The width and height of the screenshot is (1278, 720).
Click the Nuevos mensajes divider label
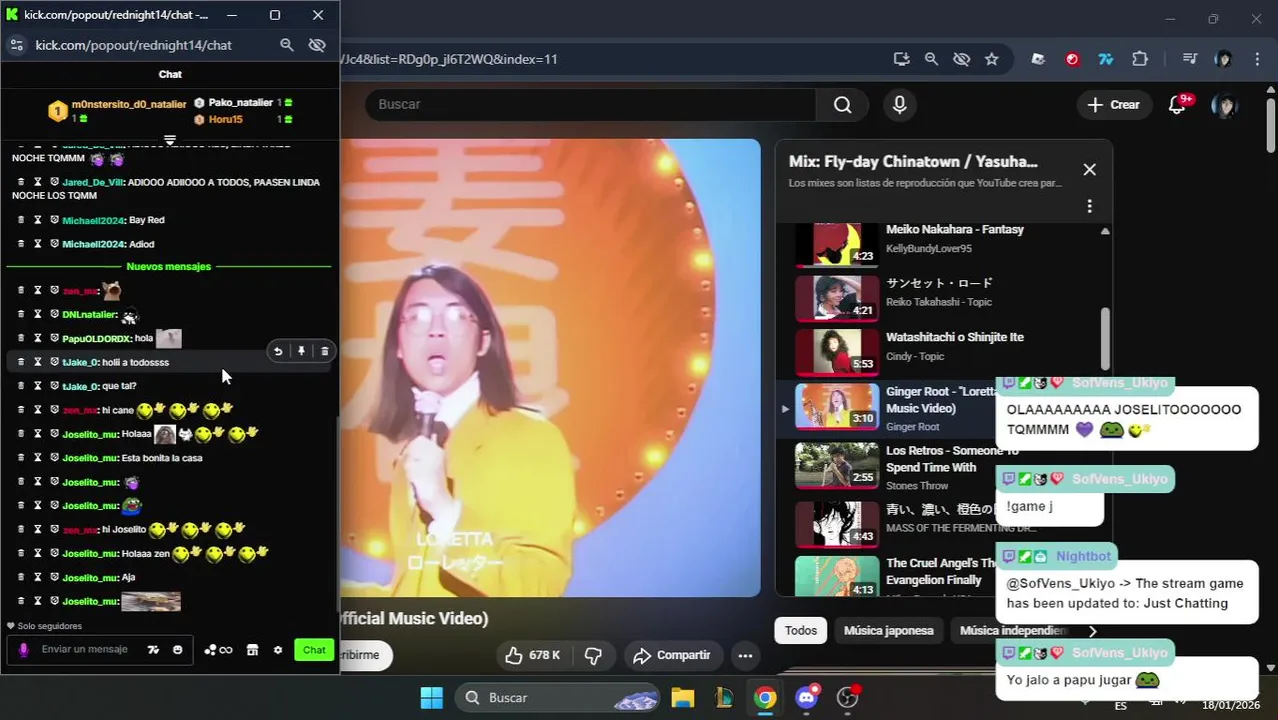[x=168, y=267]
